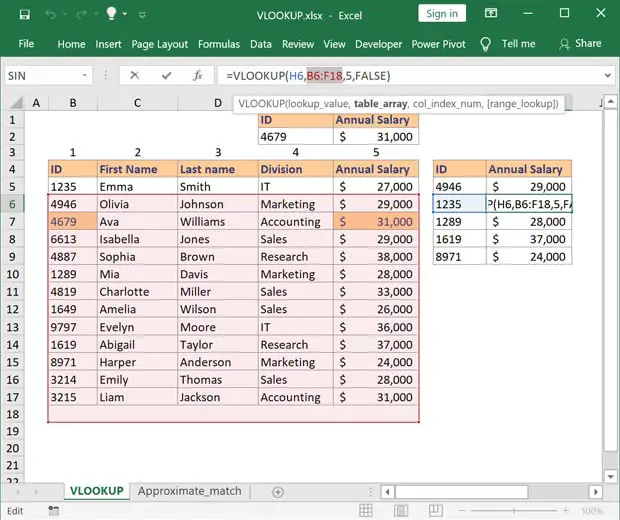The width and height of the screenshot is (620, 520).
Task: Click inside the formula bar text
Action: click(x=308, y=76)
